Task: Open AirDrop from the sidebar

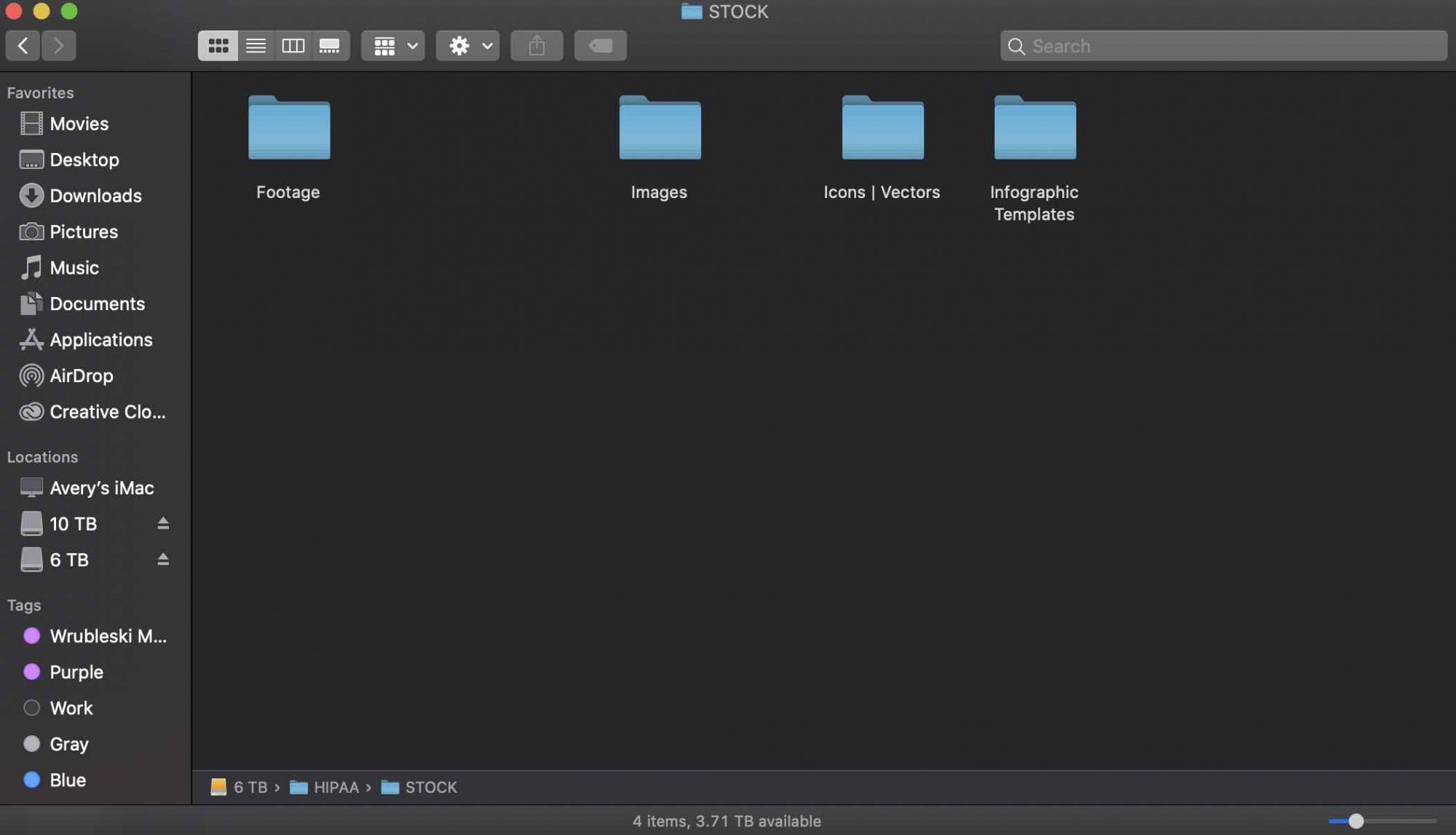Action: click(81, 376)
